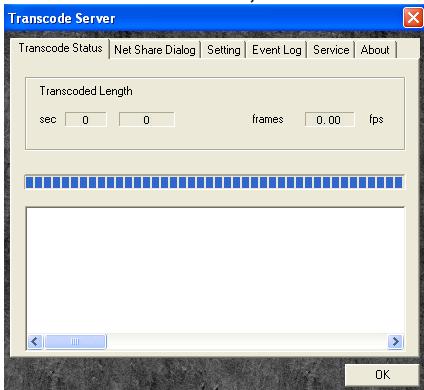The image size is (424, 390).
Task: Click the fps field showing 0.00
Action: tap(329, 120)
